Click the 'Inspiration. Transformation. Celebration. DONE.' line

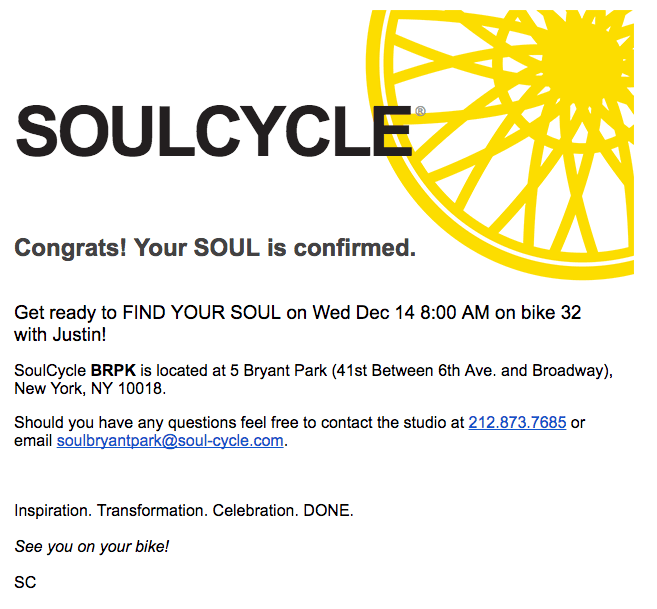[x=184, y=511]
